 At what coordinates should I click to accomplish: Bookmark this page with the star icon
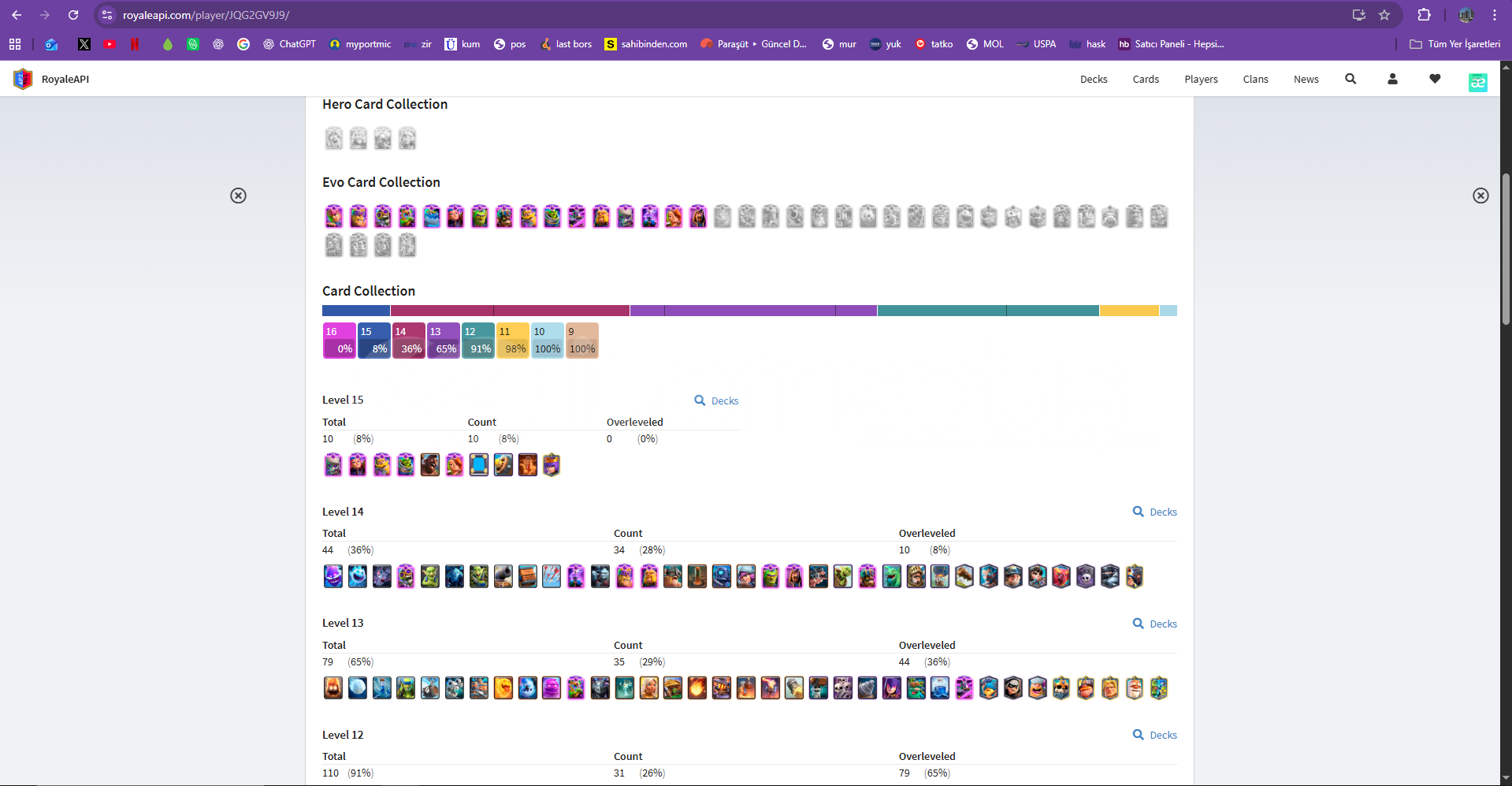pyautogui.click(x=1384, y=15)
